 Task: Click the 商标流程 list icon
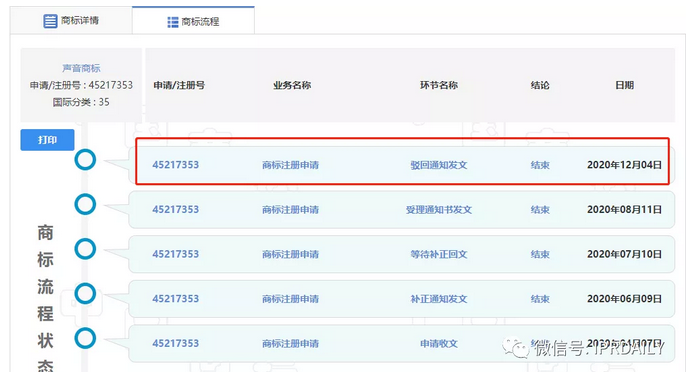[x=173, y=22]
